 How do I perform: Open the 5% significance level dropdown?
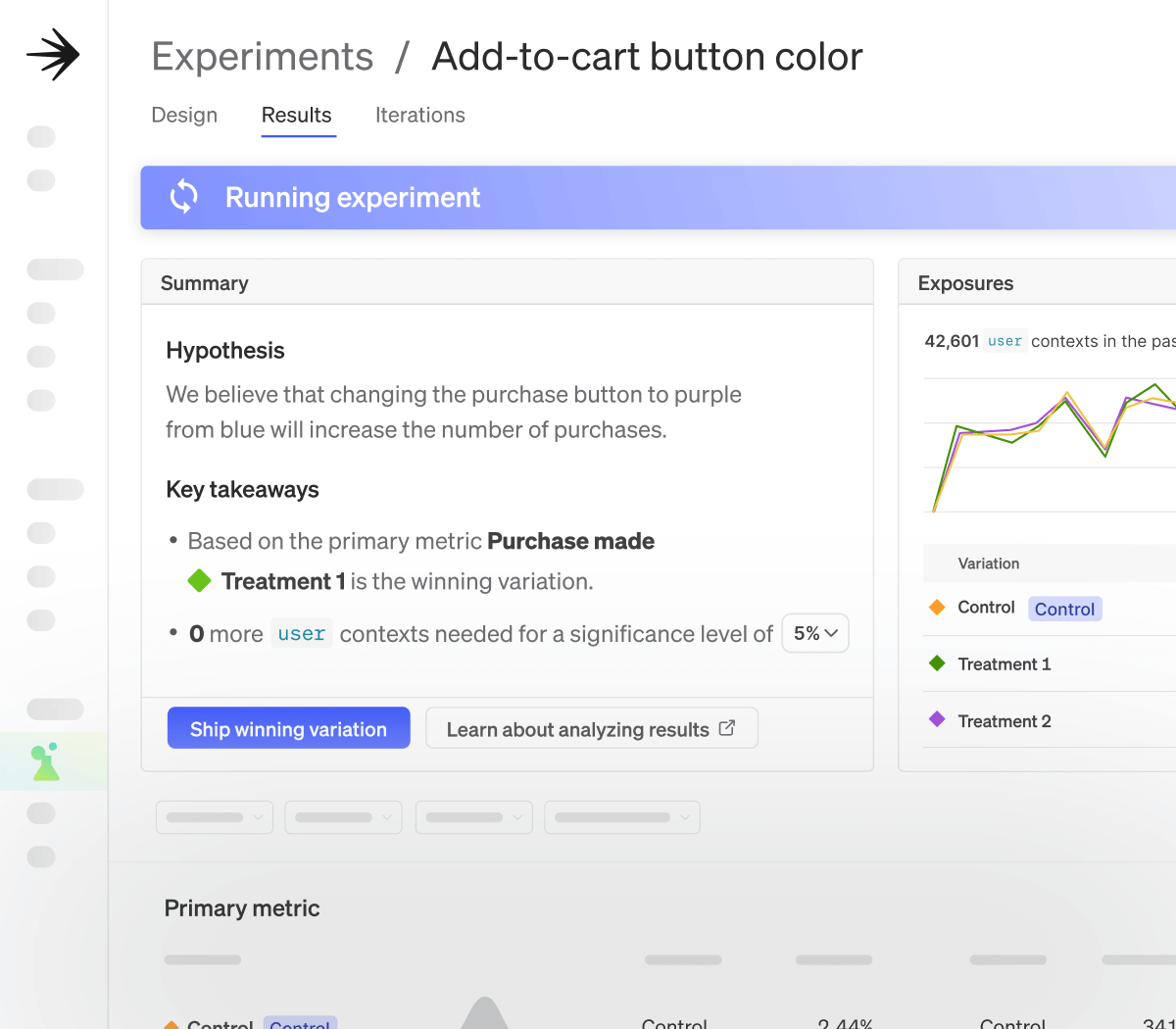coord(815,634)
